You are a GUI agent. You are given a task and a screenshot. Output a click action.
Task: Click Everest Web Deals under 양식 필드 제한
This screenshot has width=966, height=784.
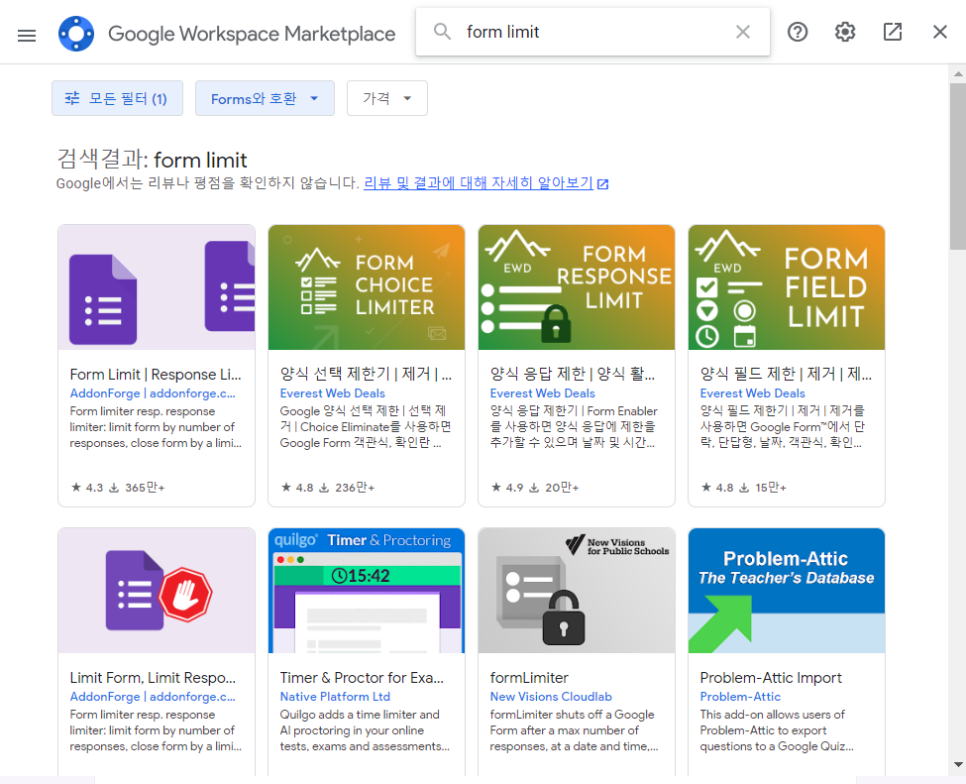(x=753, y=394)
